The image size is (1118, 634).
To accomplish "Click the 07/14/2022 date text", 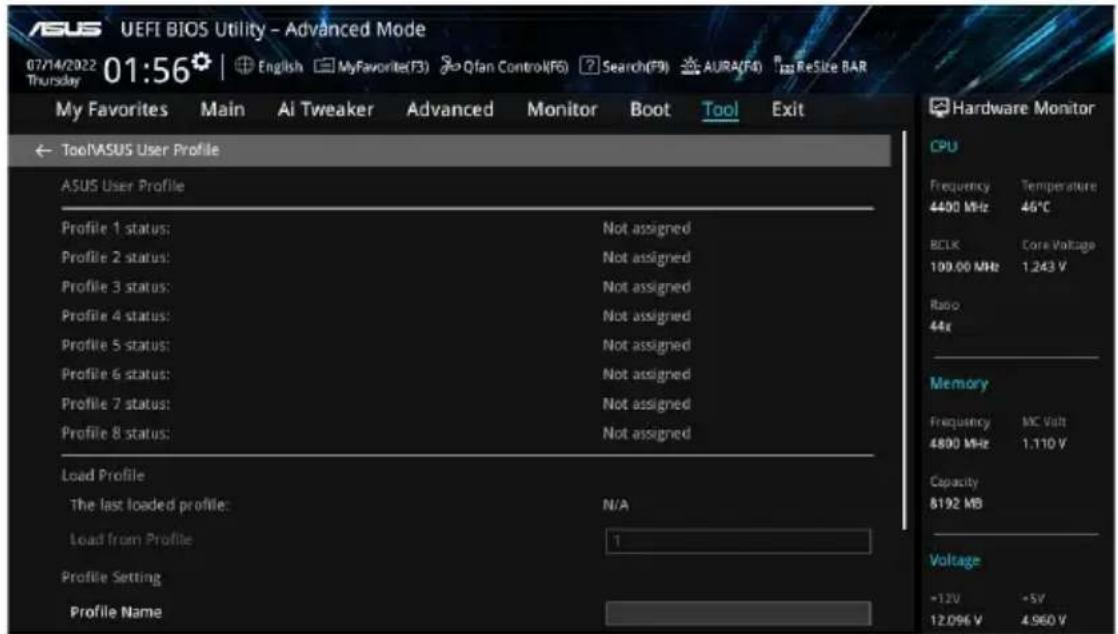I will point(61,65).
